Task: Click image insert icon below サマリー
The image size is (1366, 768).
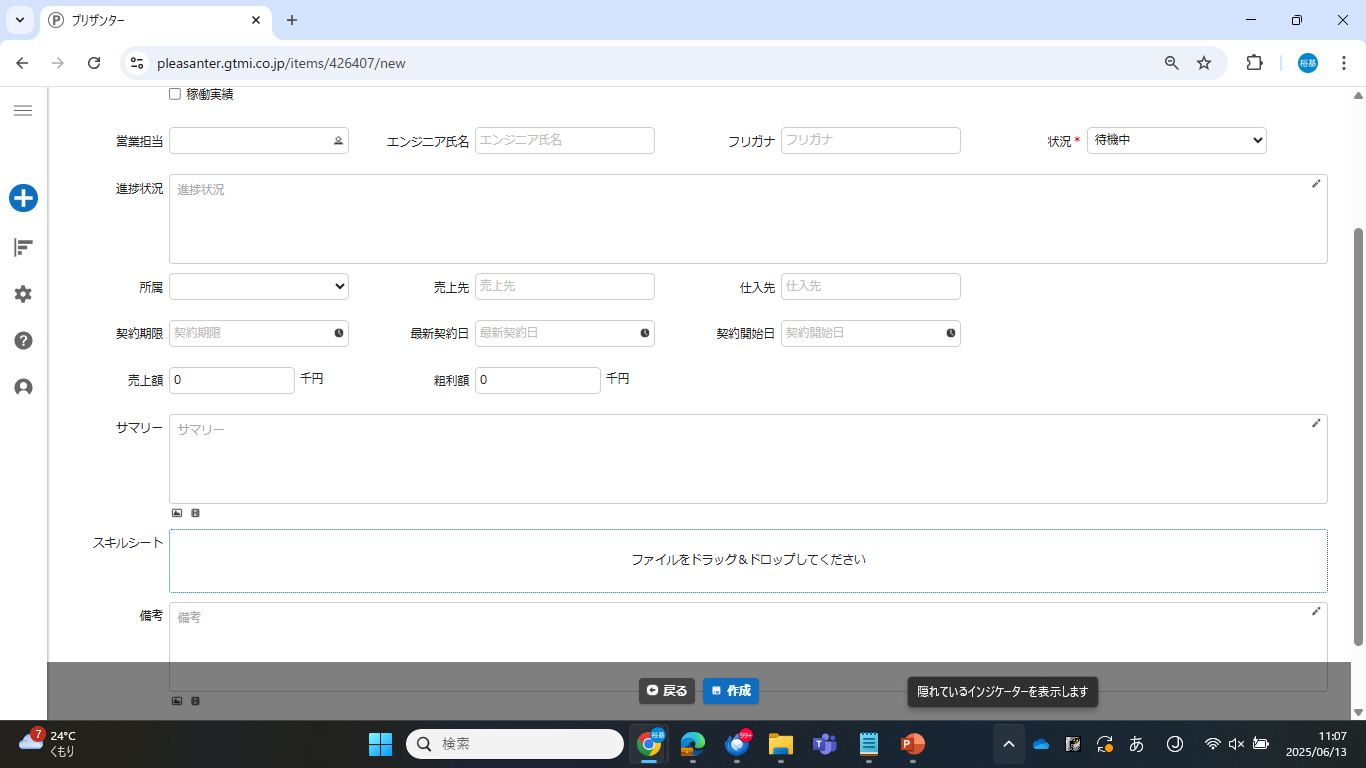Action: [x=177, y=513]
